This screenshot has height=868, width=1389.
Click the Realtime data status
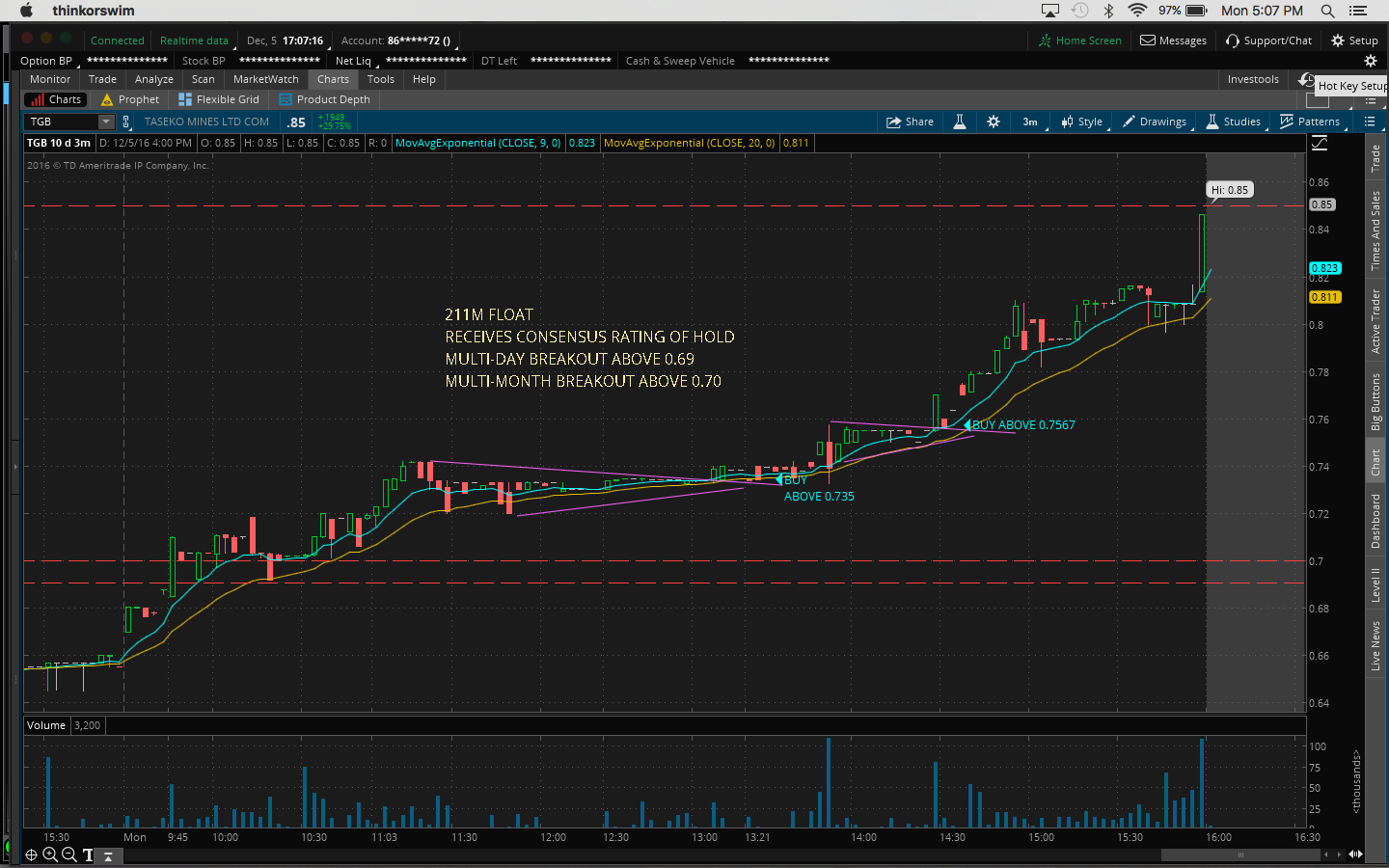click(x=194, y=41)
